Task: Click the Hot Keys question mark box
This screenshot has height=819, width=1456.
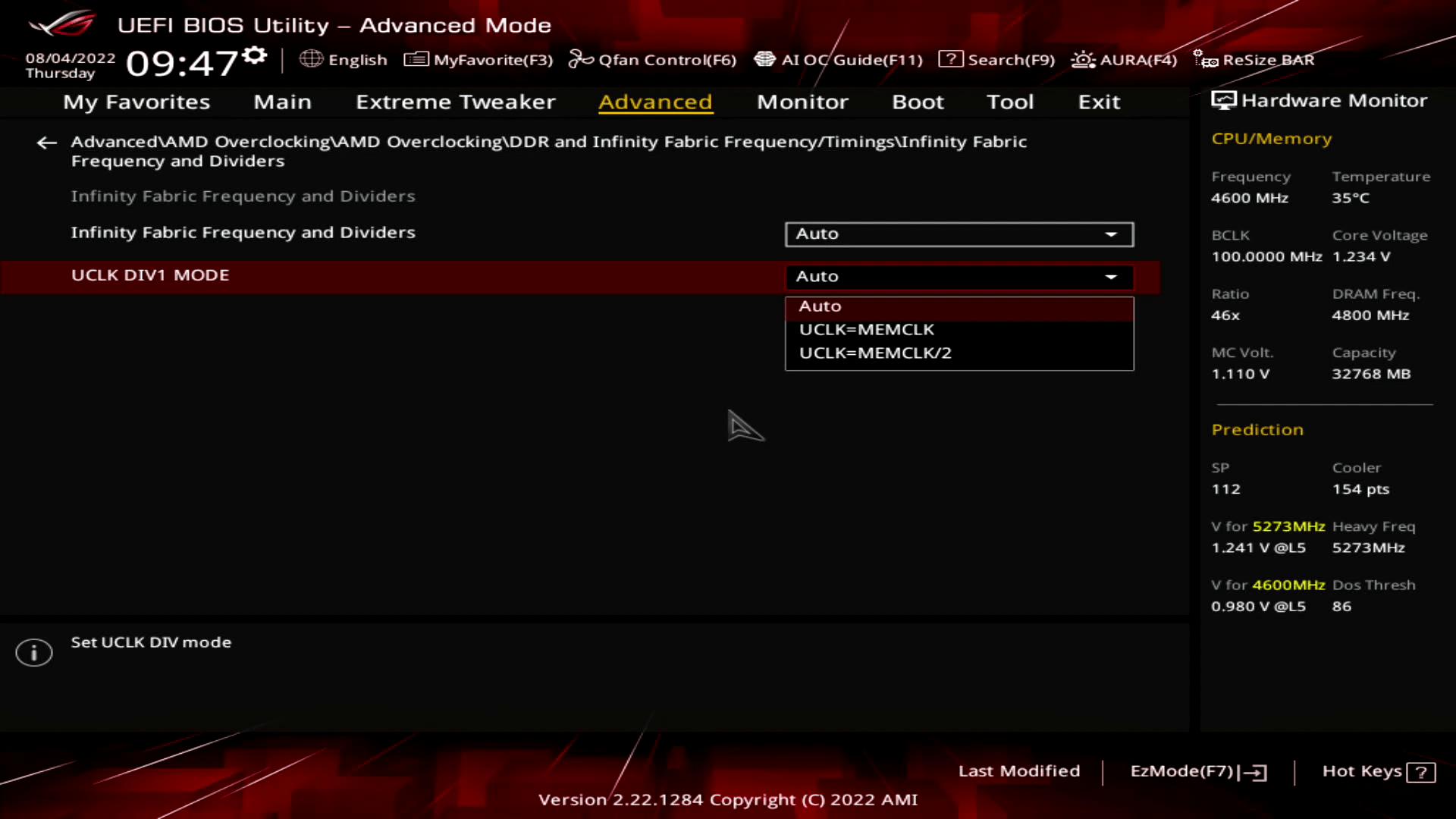Action: coord(1420,772)
